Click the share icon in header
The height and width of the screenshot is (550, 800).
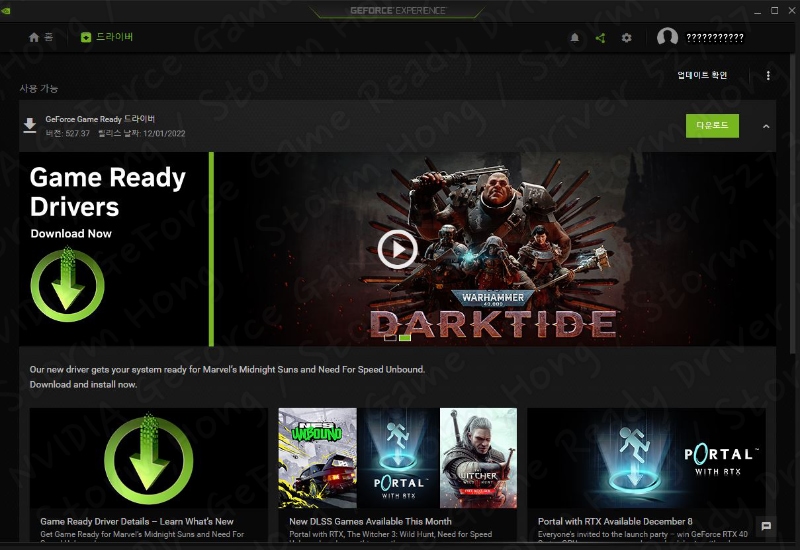[601, 38]
